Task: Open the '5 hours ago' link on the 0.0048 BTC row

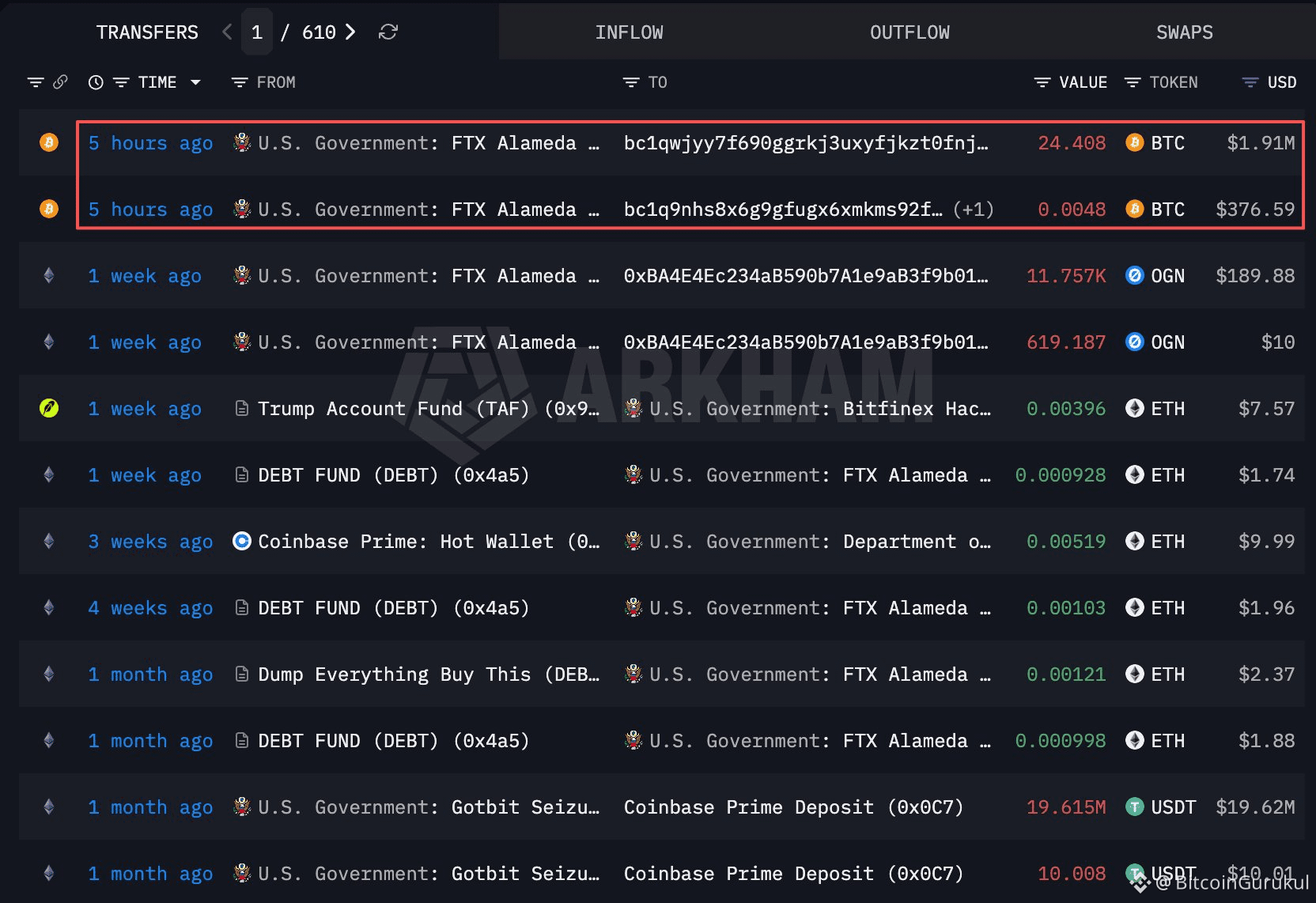Action: pyautogui.click(x=150, y=210)
